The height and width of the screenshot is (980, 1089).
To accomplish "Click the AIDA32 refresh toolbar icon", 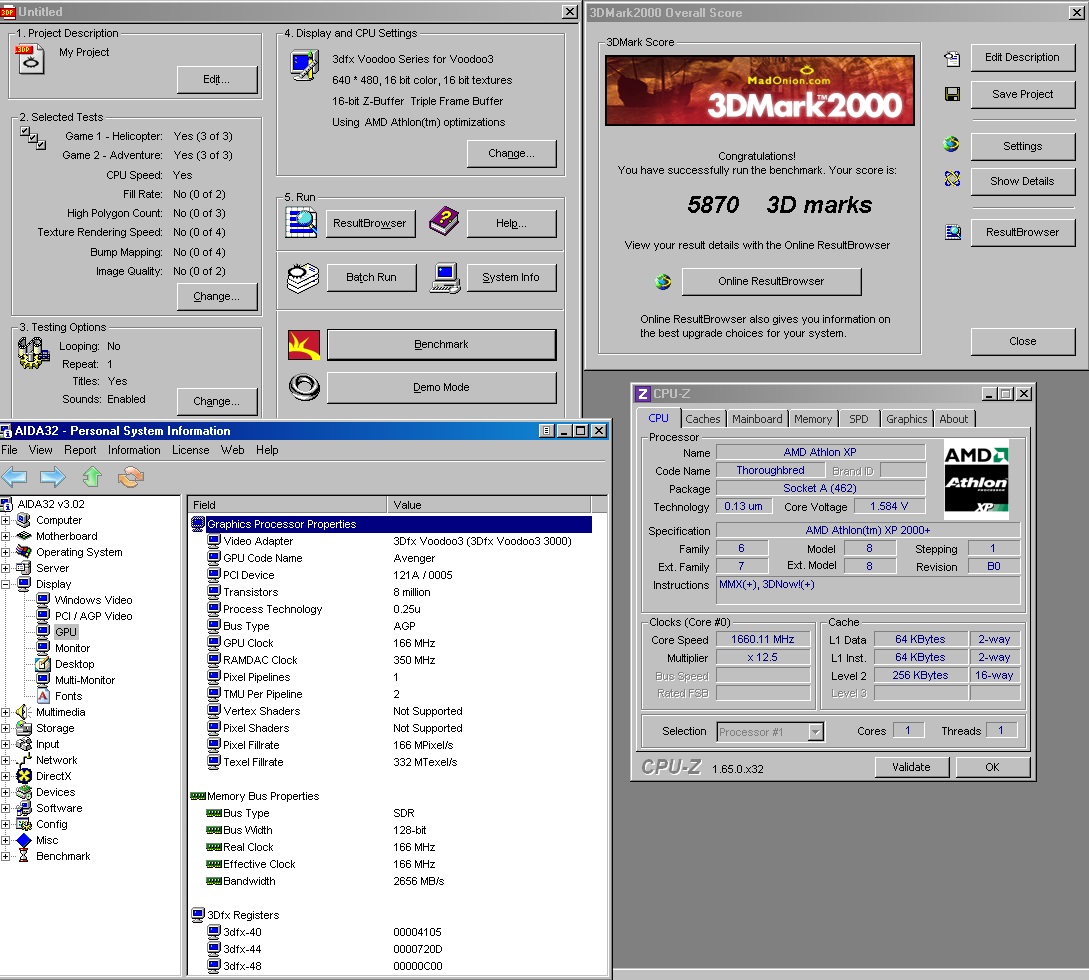I will [x=131, y=476].
